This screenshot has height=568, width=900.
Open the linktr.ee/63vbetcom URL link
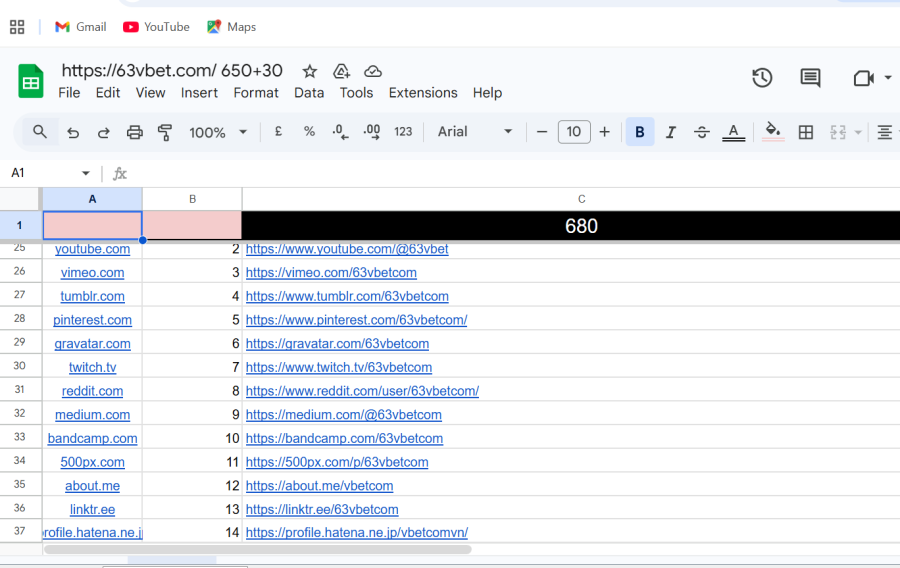322,509
